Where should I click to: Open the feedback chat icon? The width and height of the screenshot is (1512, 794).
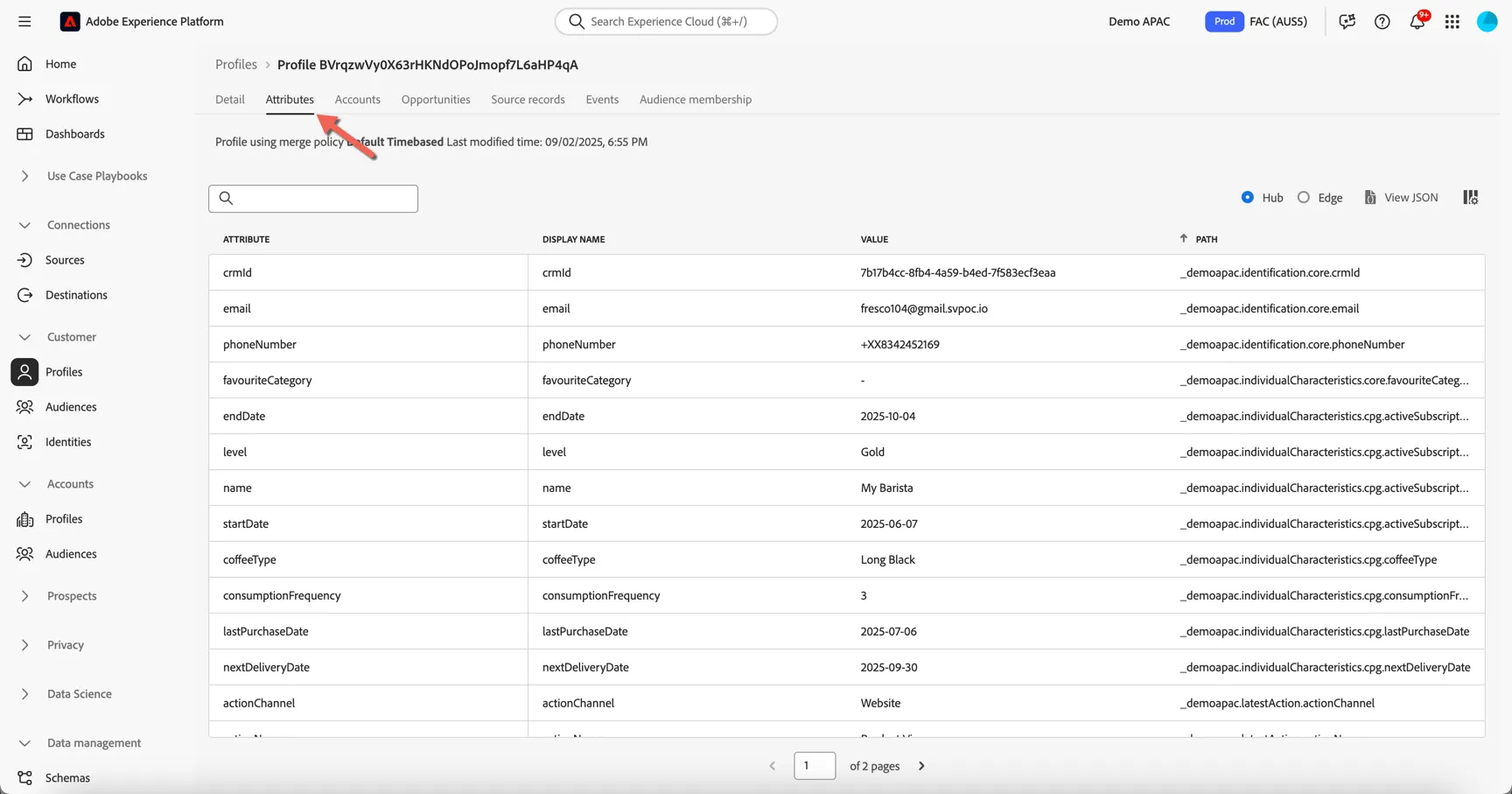[1347, 21]
